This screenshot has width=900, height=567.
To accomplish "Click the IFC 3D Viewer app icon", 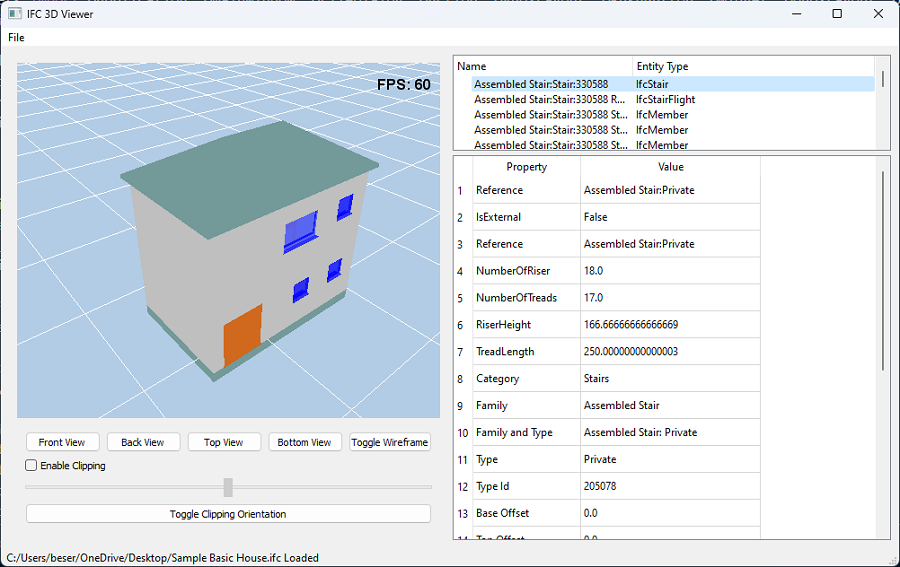I will point(14,14).
